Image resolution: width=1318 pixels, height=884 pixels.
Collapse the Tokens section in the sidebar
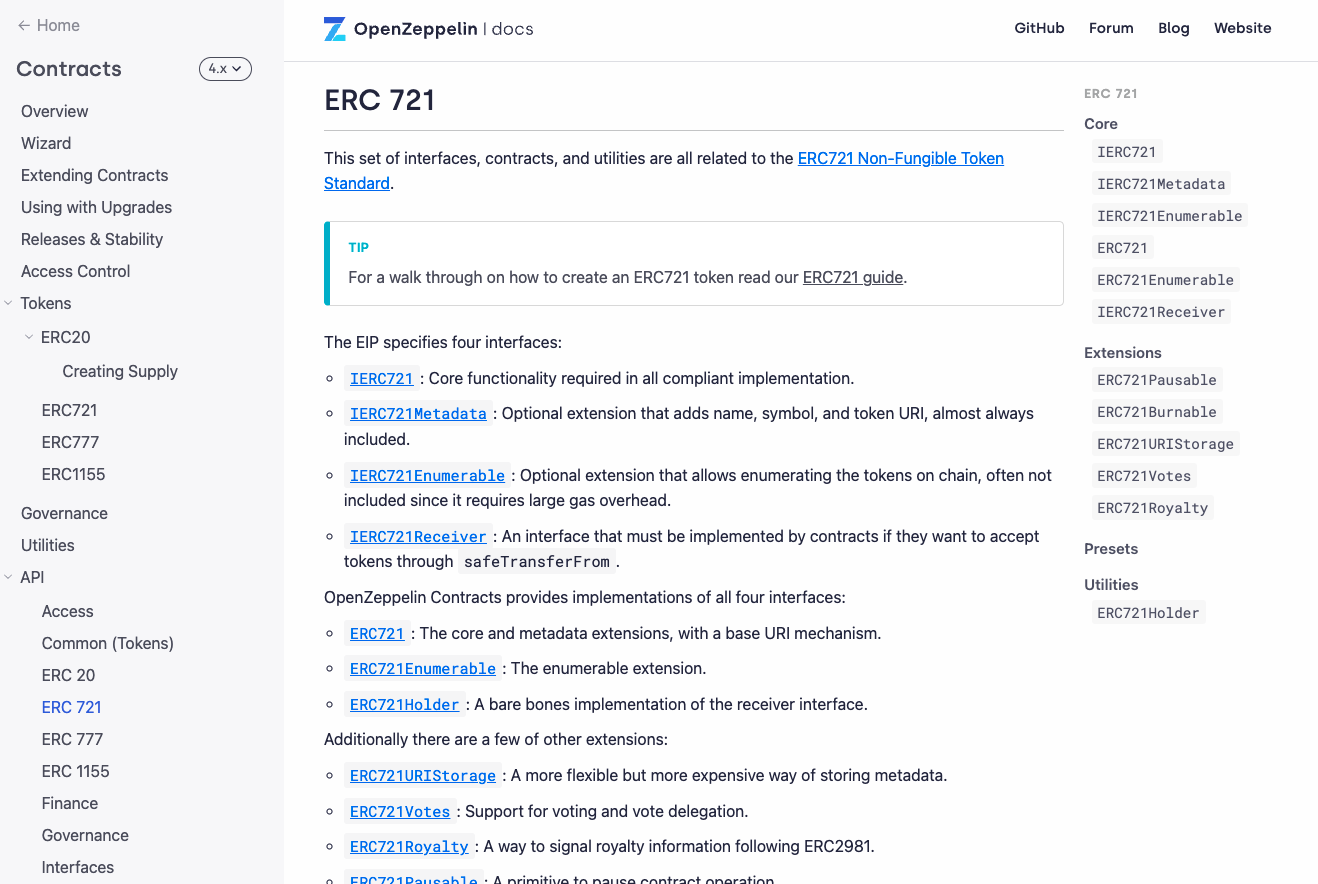pos(8,303)
